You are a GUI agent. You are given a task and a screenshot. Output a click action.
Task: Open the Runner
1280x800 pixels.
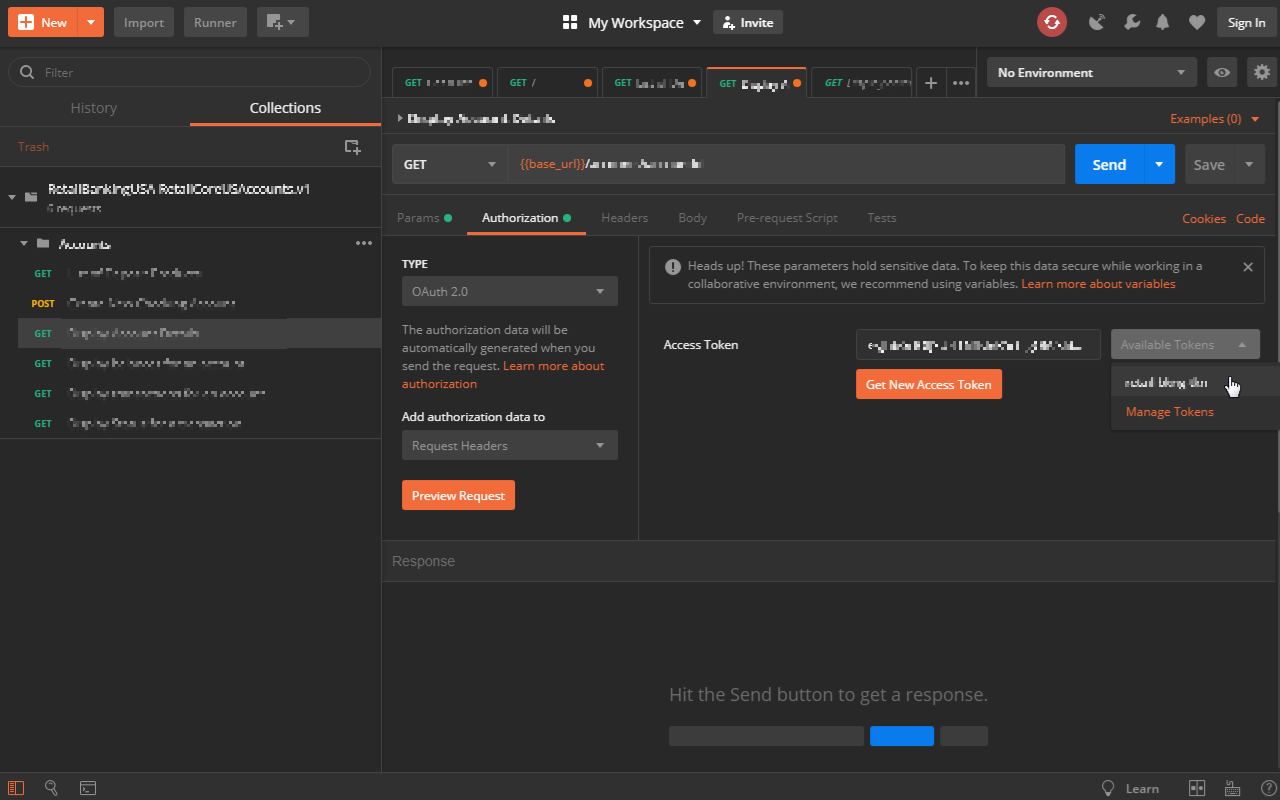[x=215, y=22]
